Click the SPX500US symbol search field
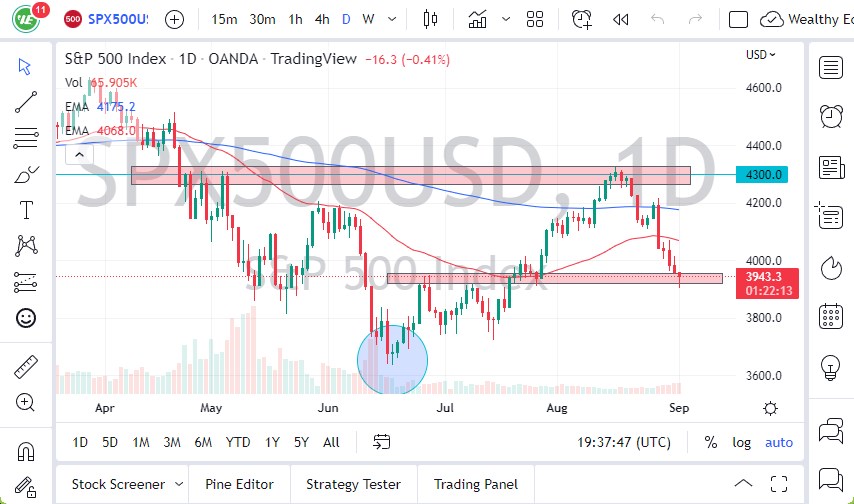 point(118,19)
